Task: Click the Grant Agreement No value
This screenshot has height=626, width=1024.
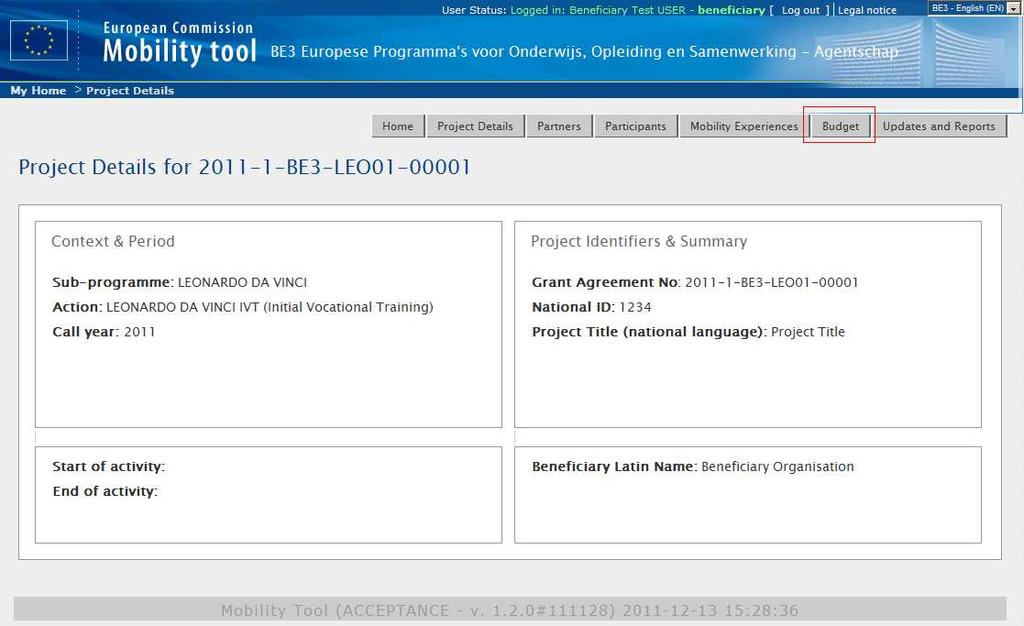Action: click(771, 283)
